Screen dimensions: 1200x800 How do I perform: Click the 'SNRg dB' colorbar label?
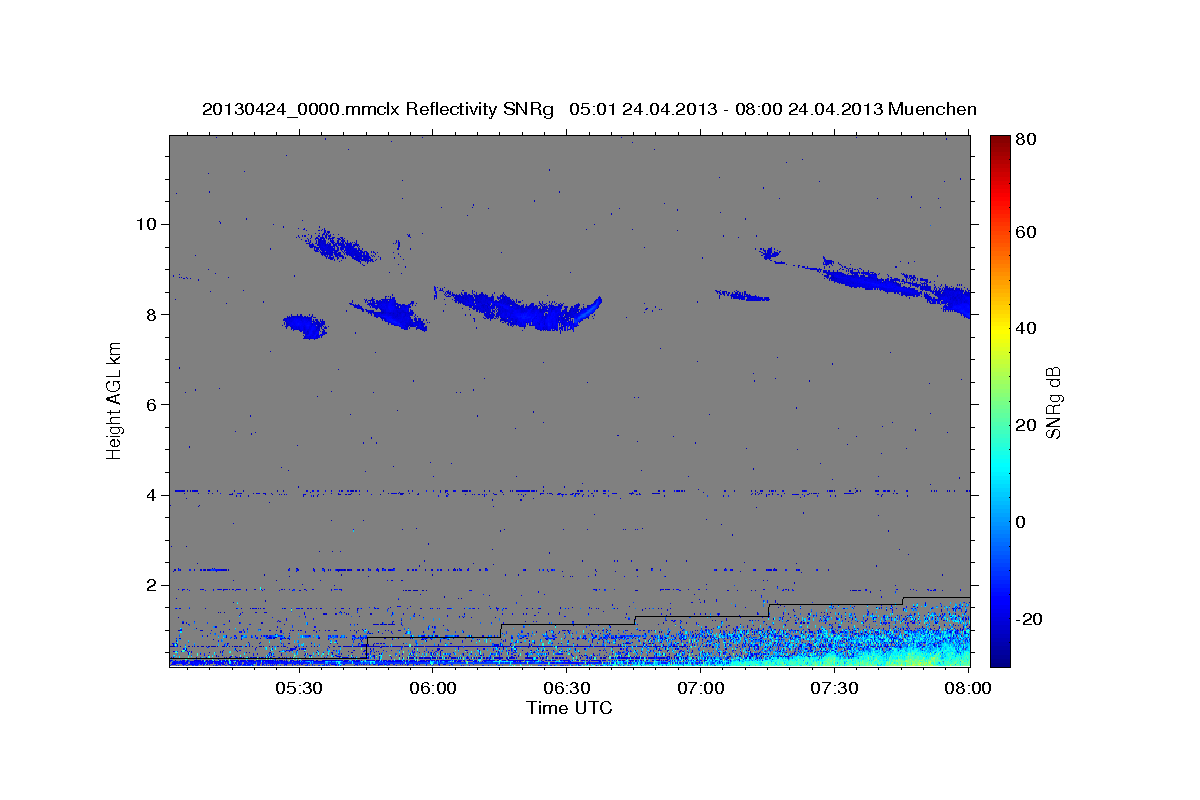tap(1053, 402)
